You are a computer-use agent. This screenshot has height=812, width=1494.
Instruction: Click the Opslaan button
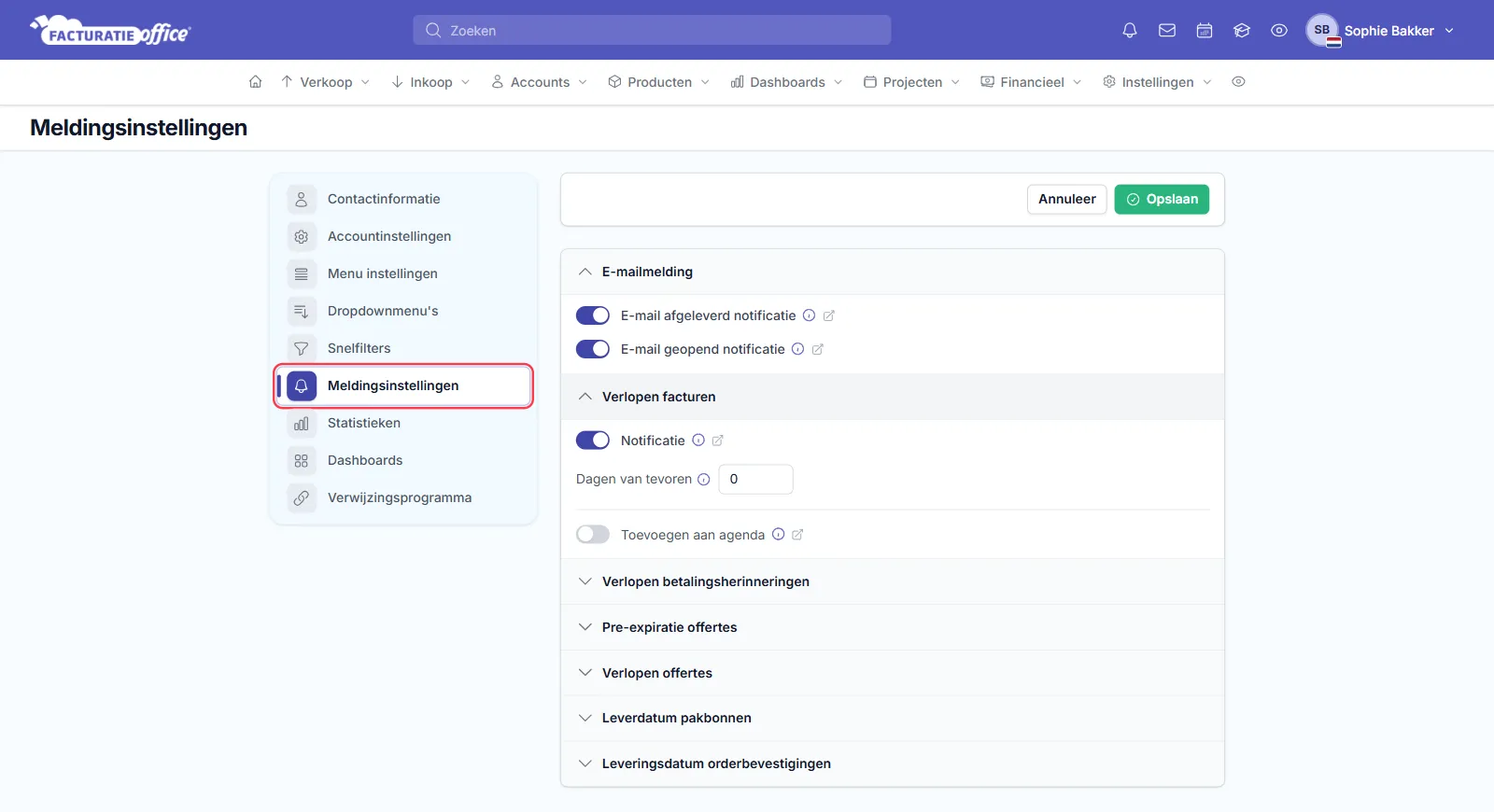pyautogui.click(x=1162, y=199)
